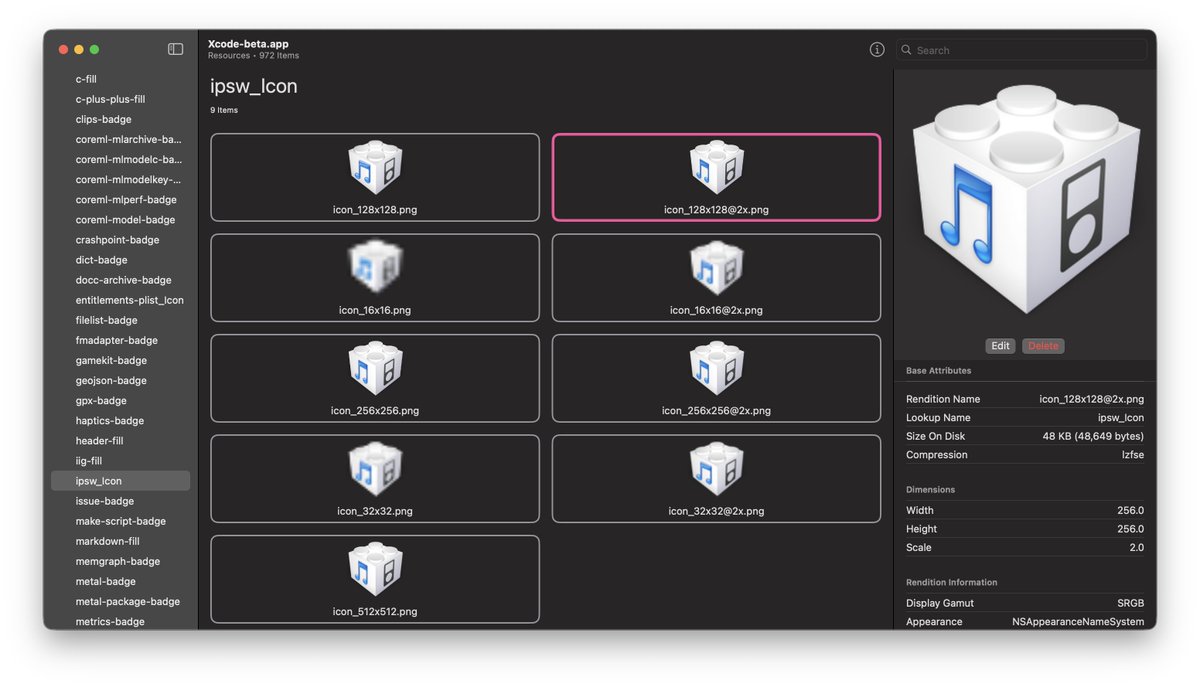This screenshot has height=687, width=1200.
Task: Select the highlighted ipsw_Icon sidebar item
Action: (120, 481)
